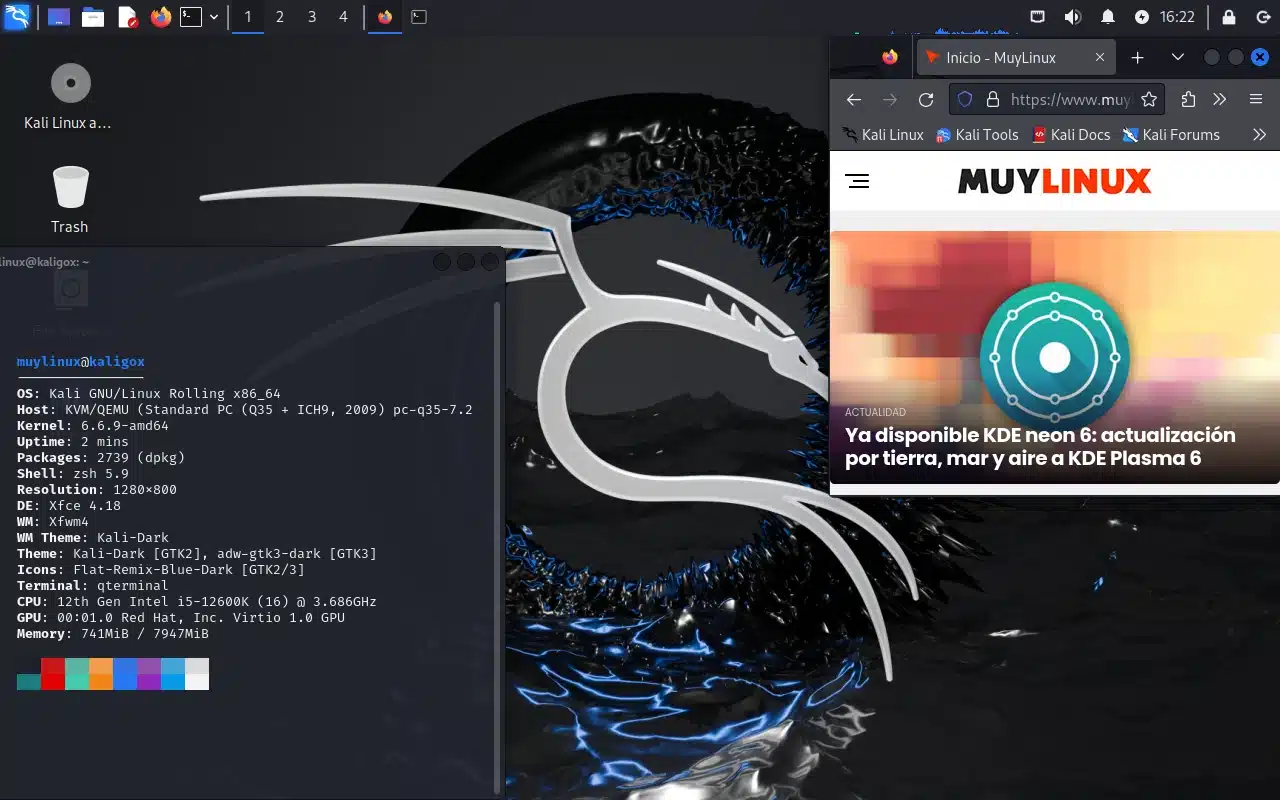Click the ACTUALIDAD category label

pos(875,412)
